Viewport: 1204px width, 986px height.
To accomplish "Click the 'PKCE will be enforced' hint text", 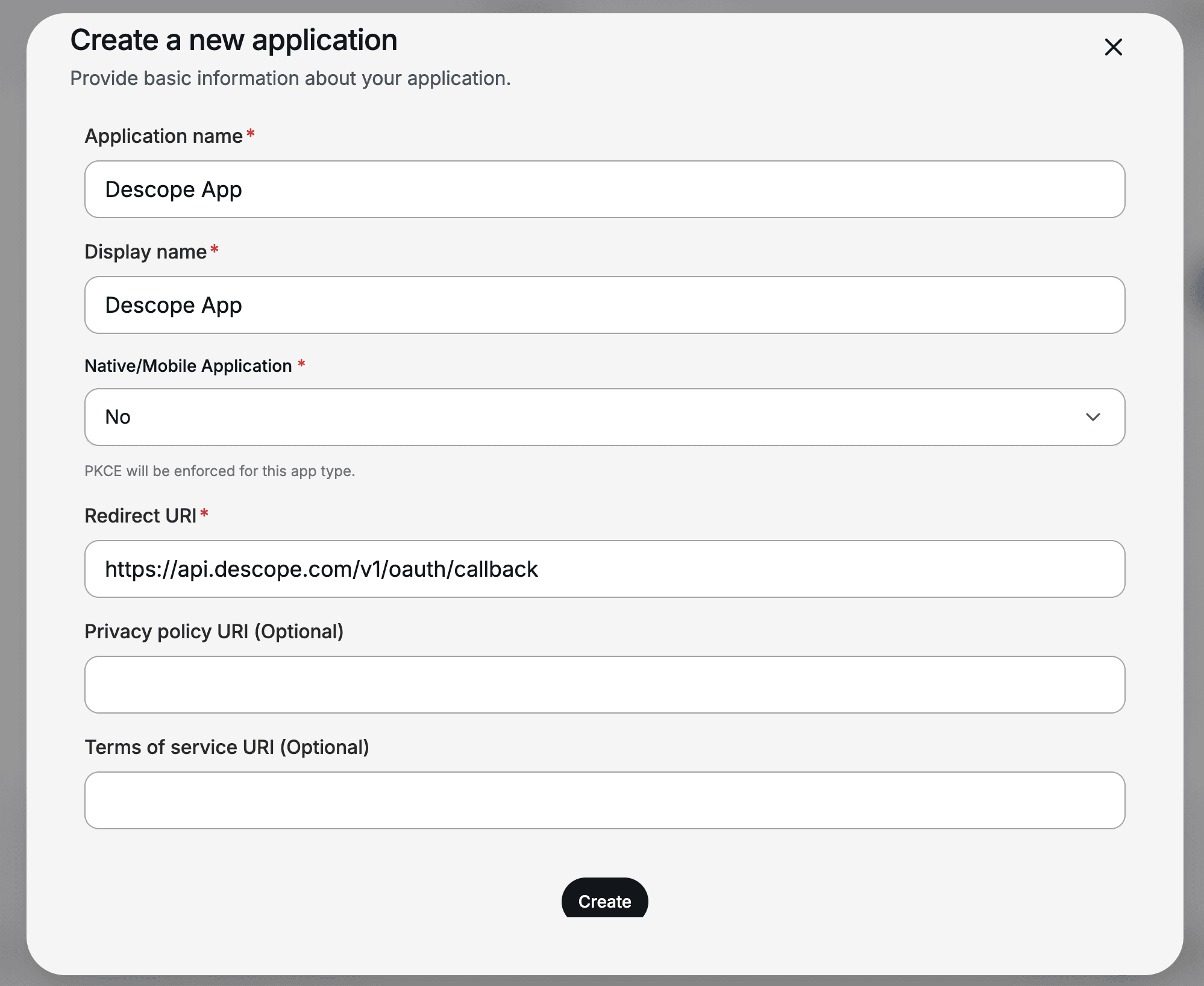I will click(219, 471).
